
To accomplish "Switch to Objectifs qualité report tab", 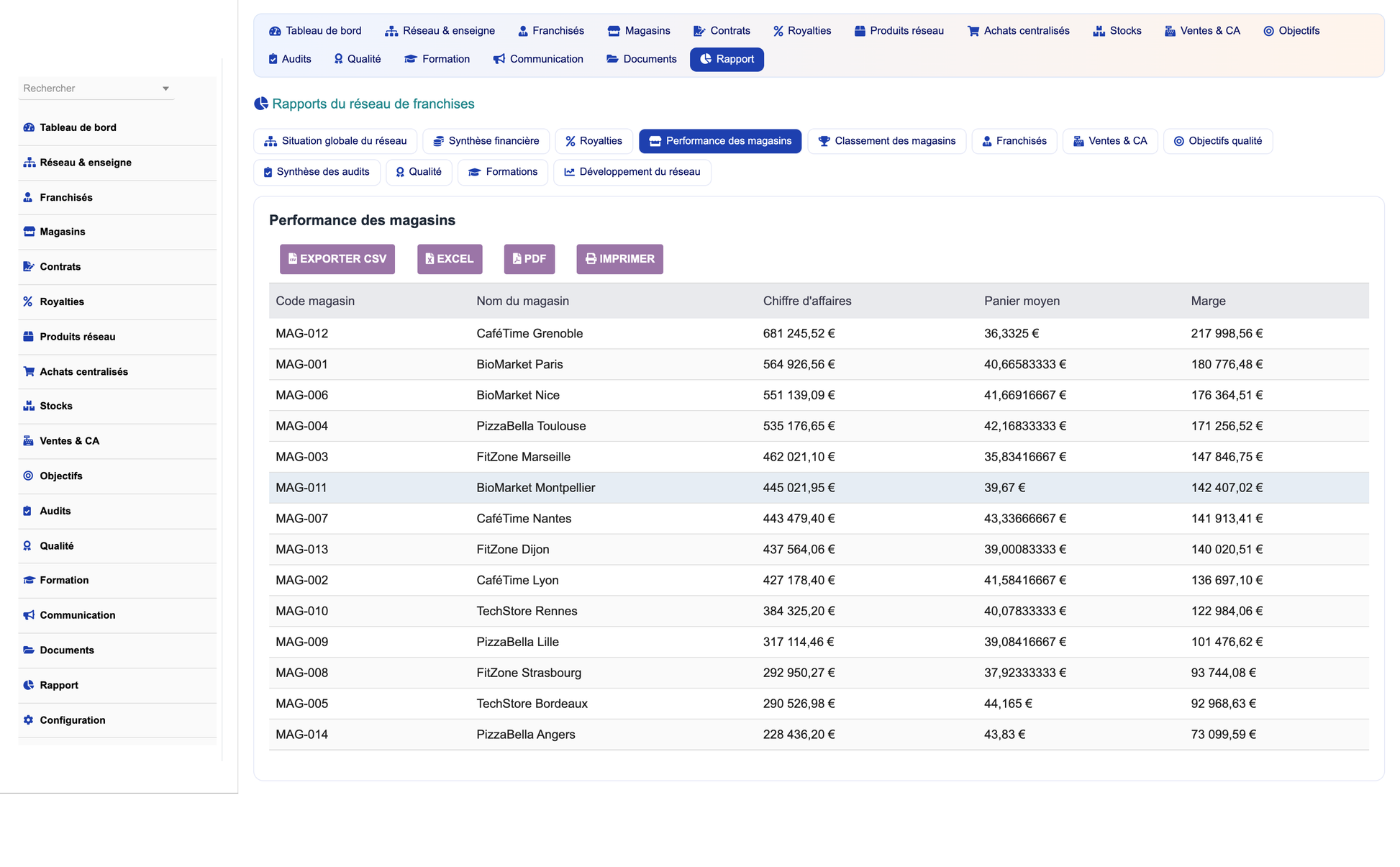I will (x=1218, y=141).
